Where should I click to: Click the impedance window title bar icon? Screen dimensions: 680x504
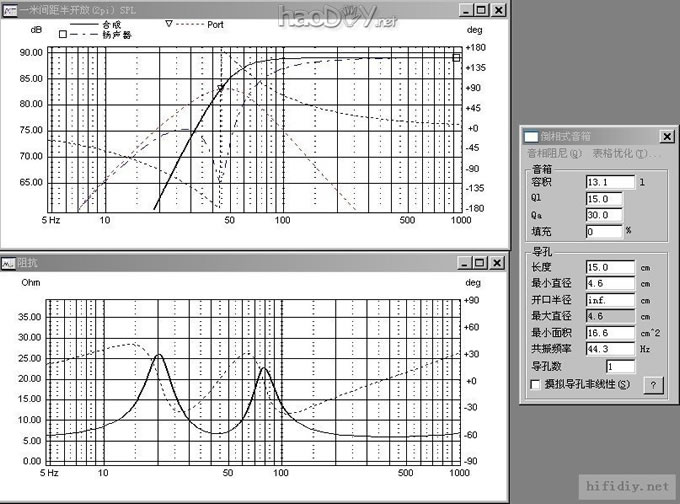point(8,262)
